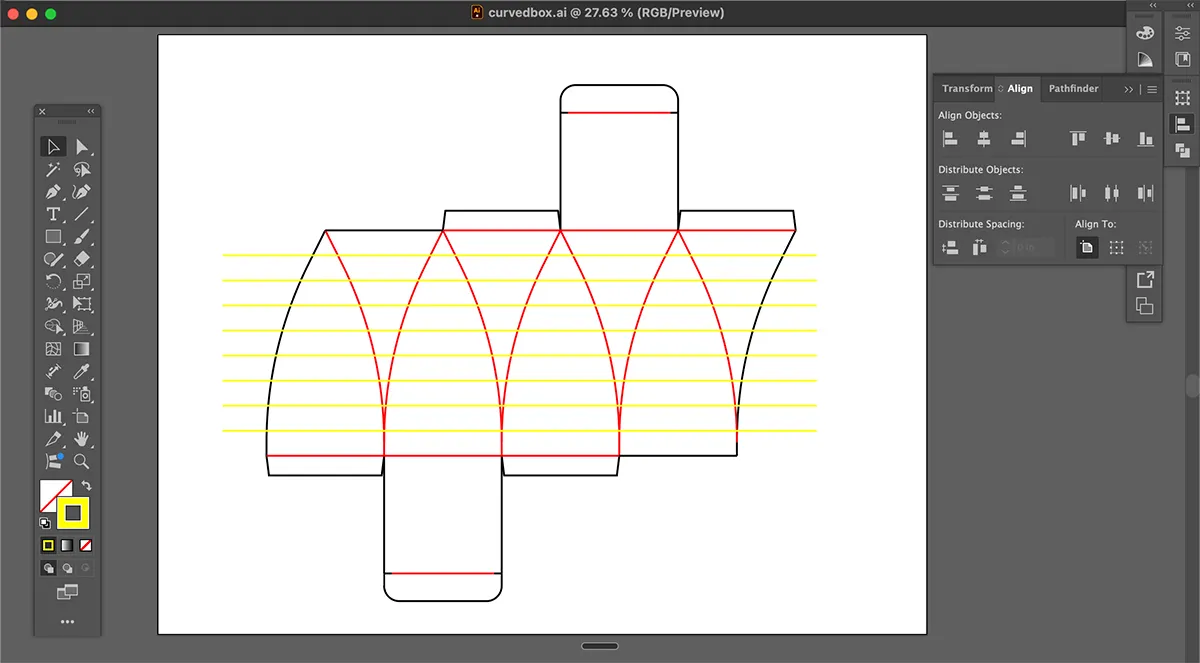Select the Mesh tool
The image size is (1200, 663).
[x=54, y=349]
